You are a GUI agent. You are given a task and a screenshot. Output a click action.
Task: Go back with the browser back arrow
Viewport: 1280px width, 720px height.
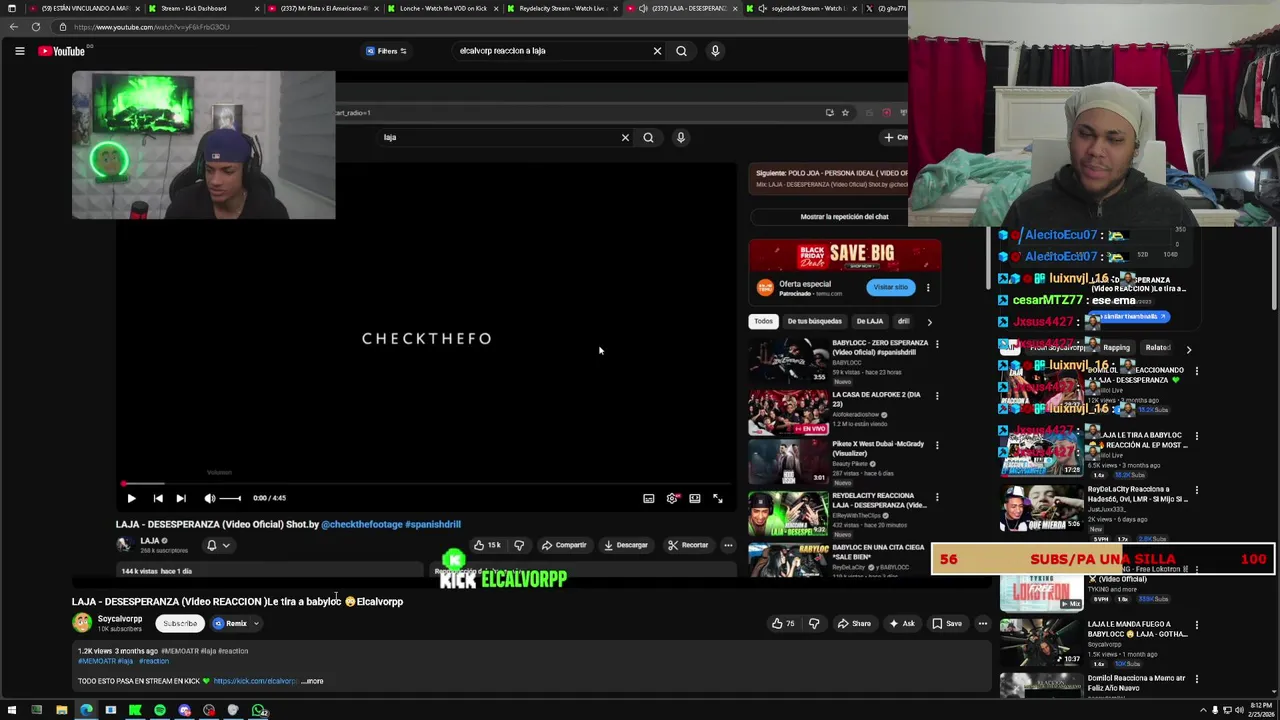point(13,27)
